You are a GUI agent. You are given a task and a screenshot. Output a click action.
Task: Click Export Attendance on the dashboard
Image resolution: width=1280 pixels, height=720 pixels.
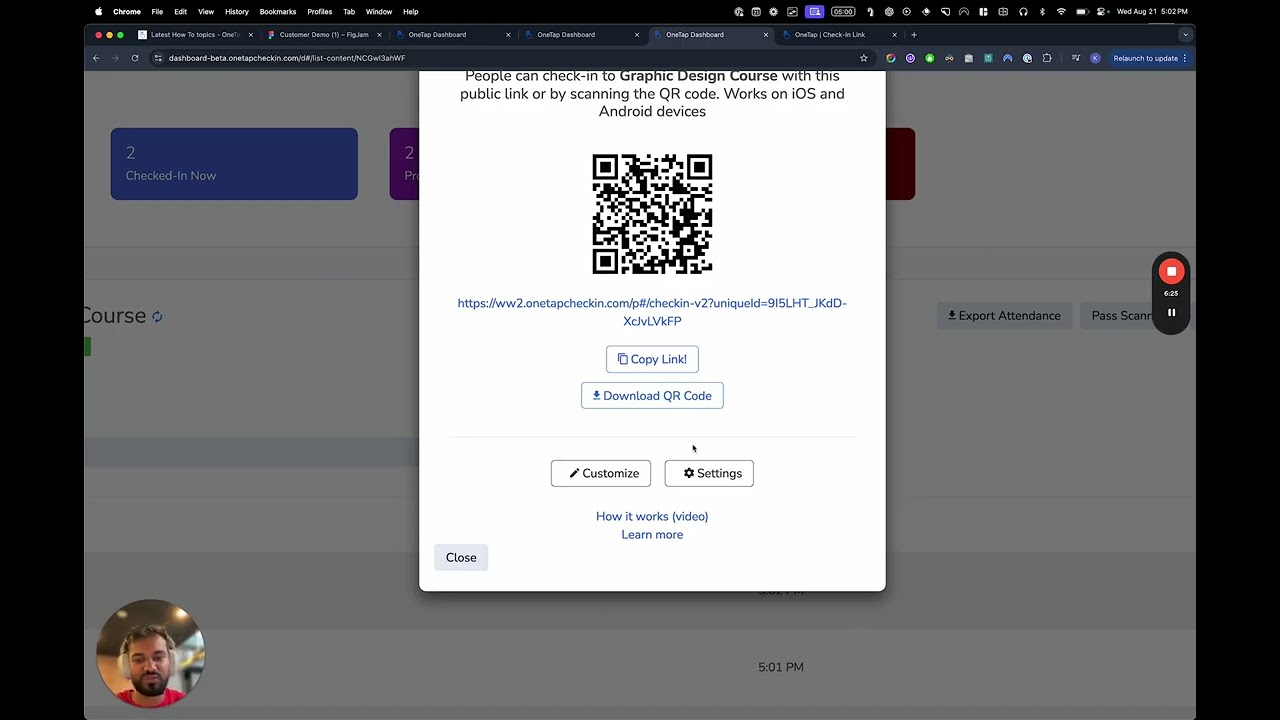1004,316
